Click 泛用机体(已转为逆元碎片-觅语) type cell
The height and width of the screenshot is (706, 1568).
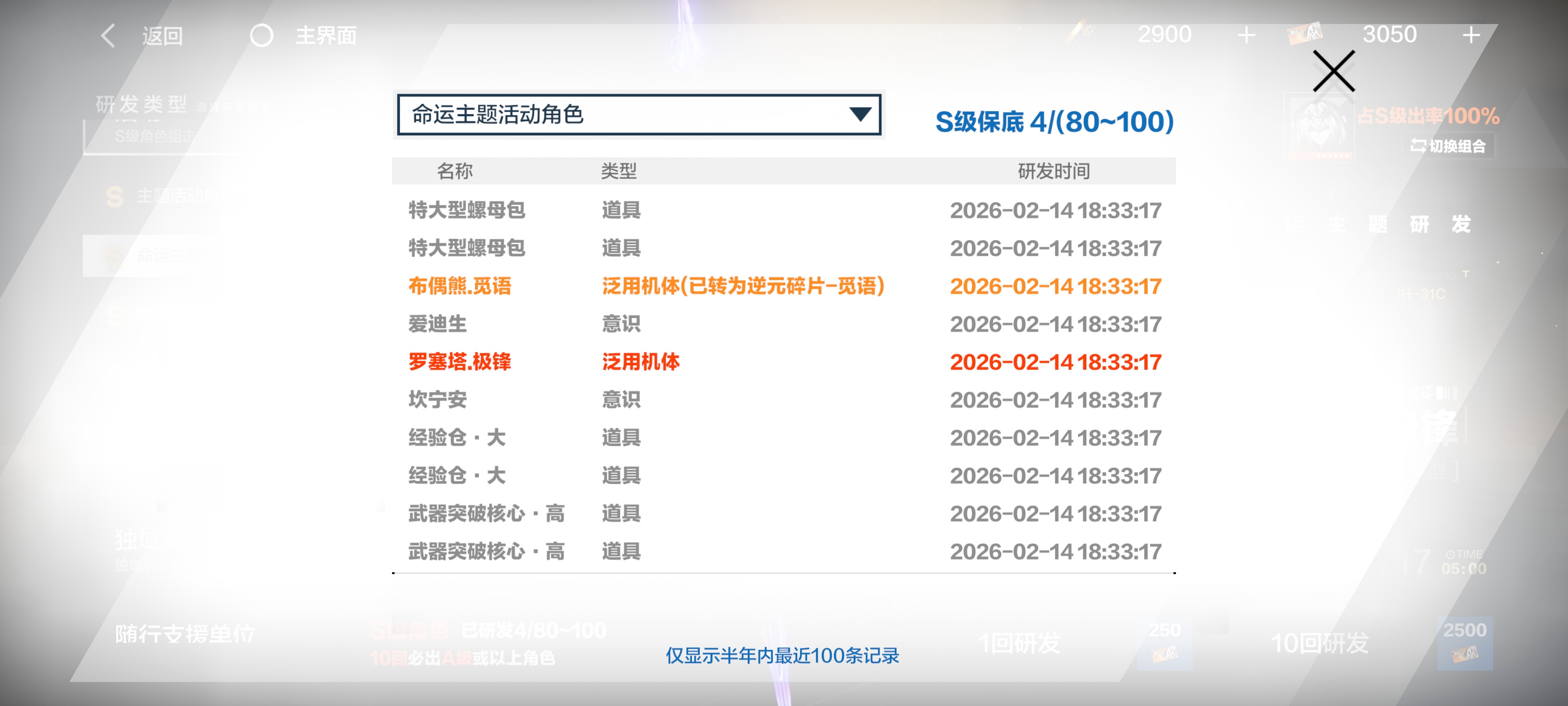coord(743,286)
